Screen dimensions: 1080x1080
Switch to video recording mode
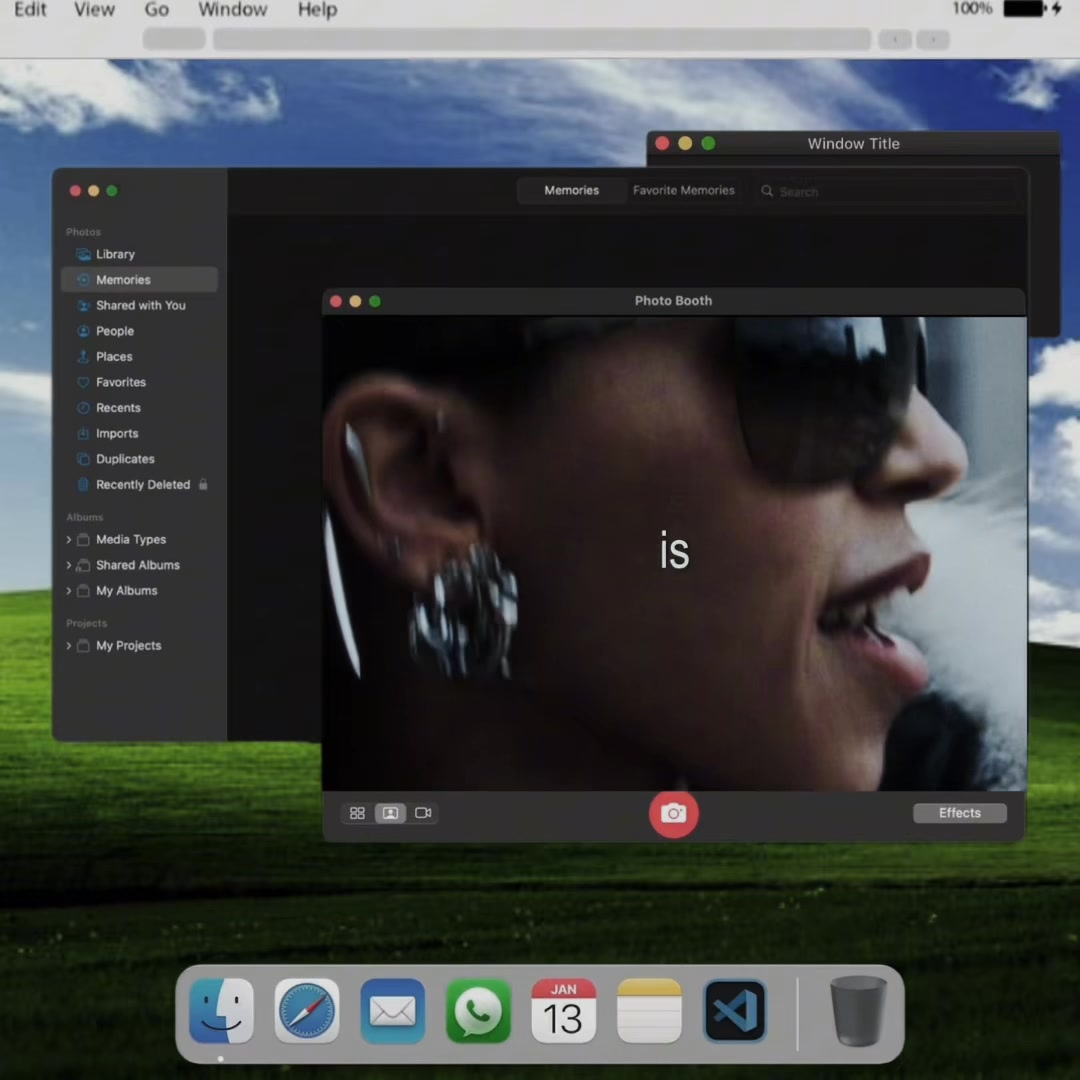[423, 813]
